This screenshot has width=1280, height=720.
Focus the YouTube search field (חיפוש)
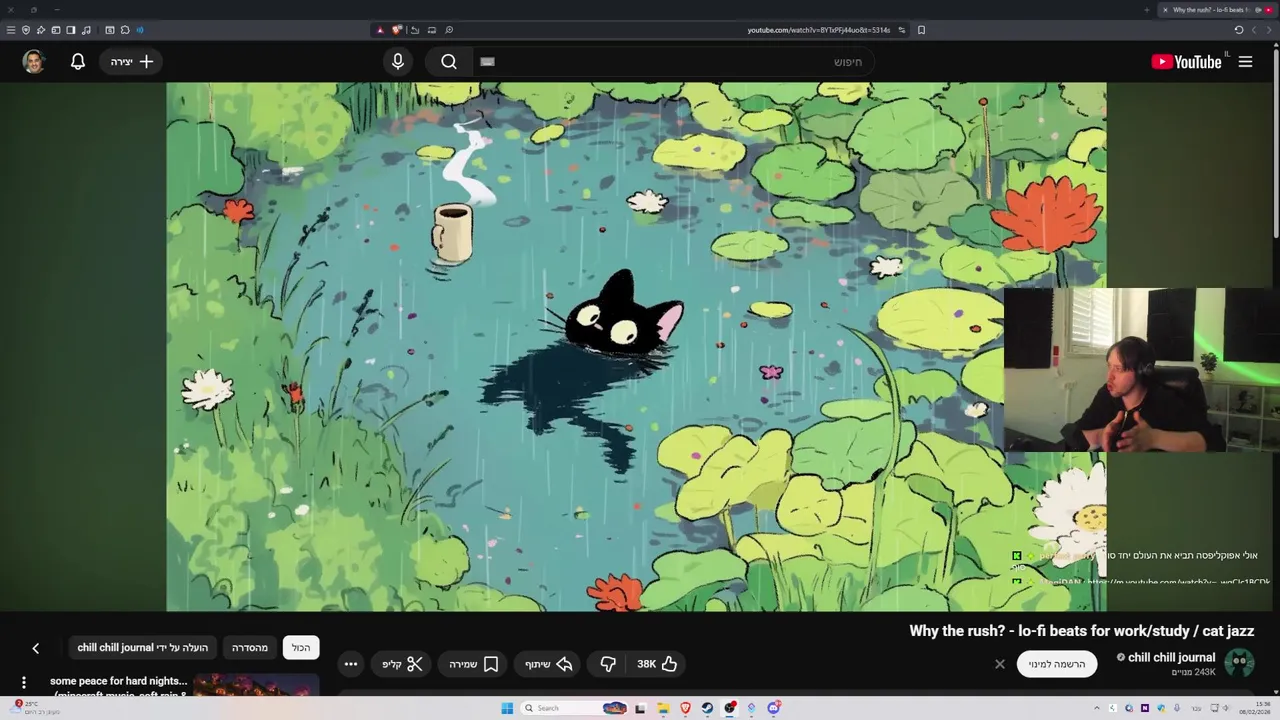675,62
